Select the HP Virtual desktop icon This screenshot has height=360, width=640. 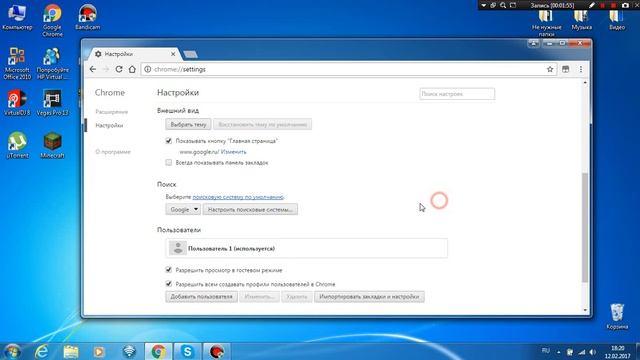(x=52, y=63)
